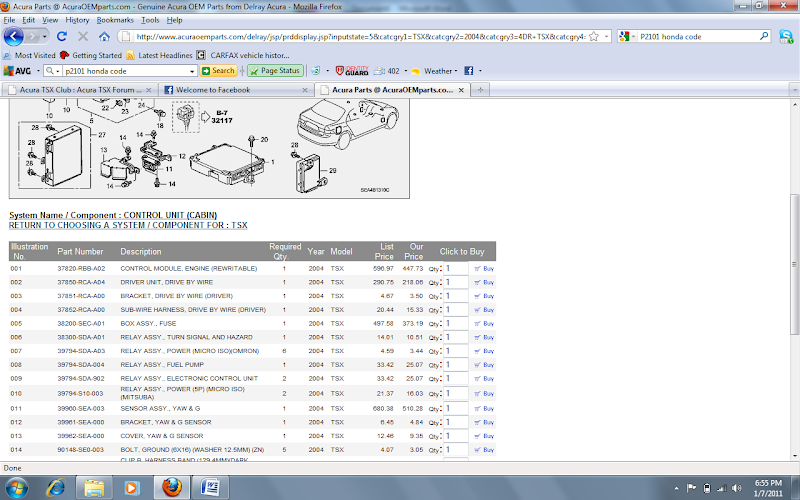Click the vertical page scrollbar thumb
The image size is (800, 500).
point(794,264)
